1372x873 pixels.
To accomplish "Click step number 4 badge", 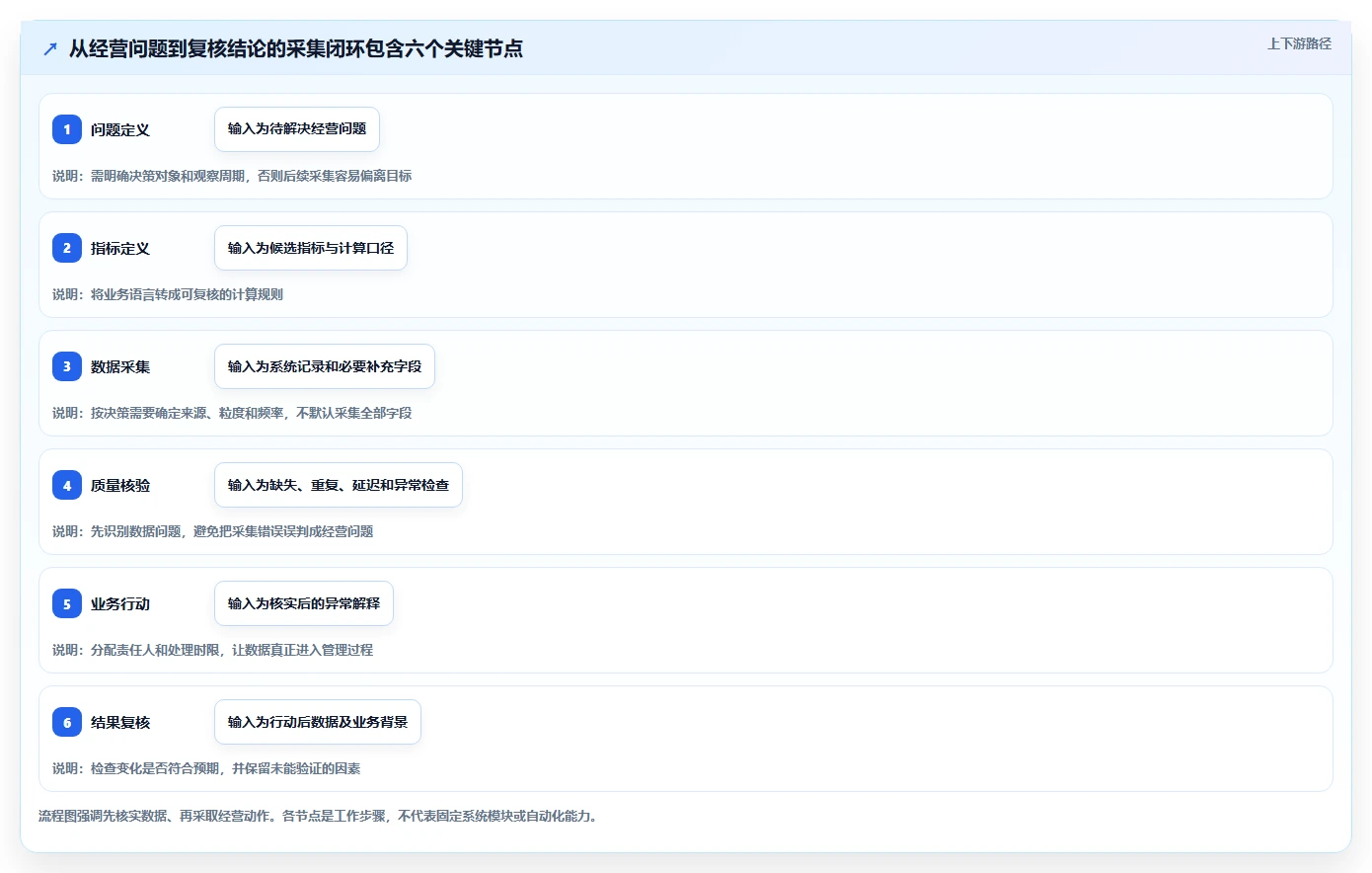I will (x=67, y=485).
